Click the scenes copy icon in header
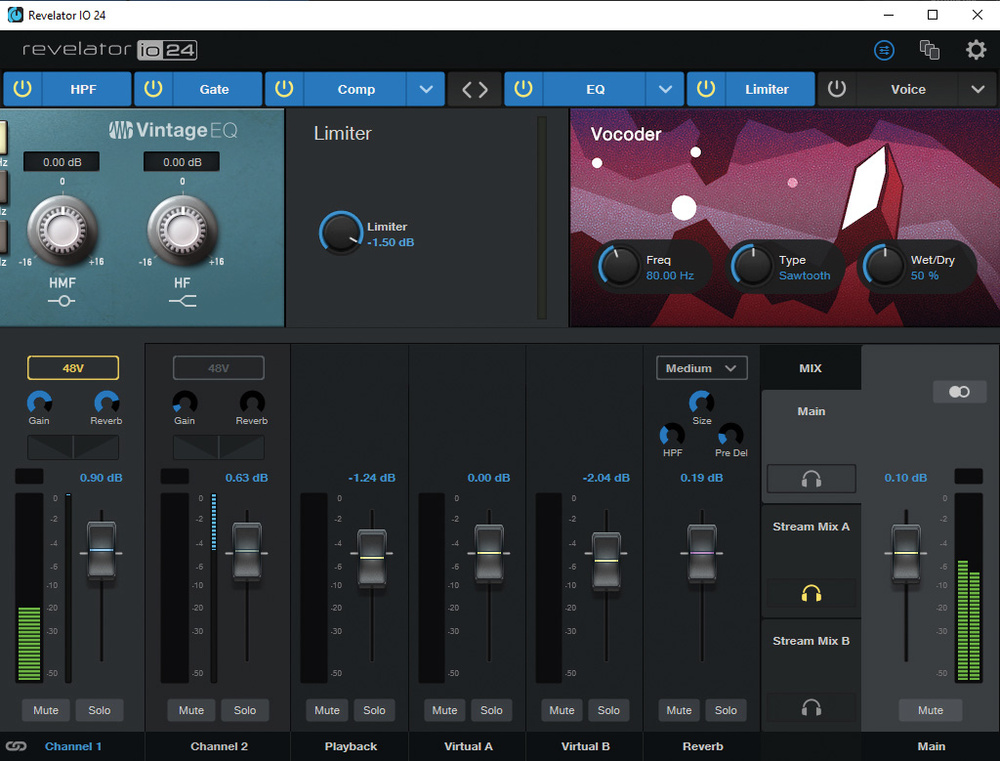Image resolution: width=1000 pixels, height=761 pixels. [x=930, y=50]
